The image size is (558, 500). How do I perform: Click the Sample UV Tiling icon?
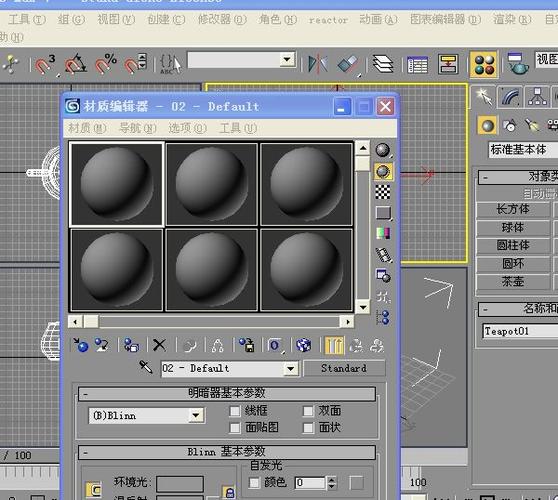pyautogui.click(x=384, y=213)
